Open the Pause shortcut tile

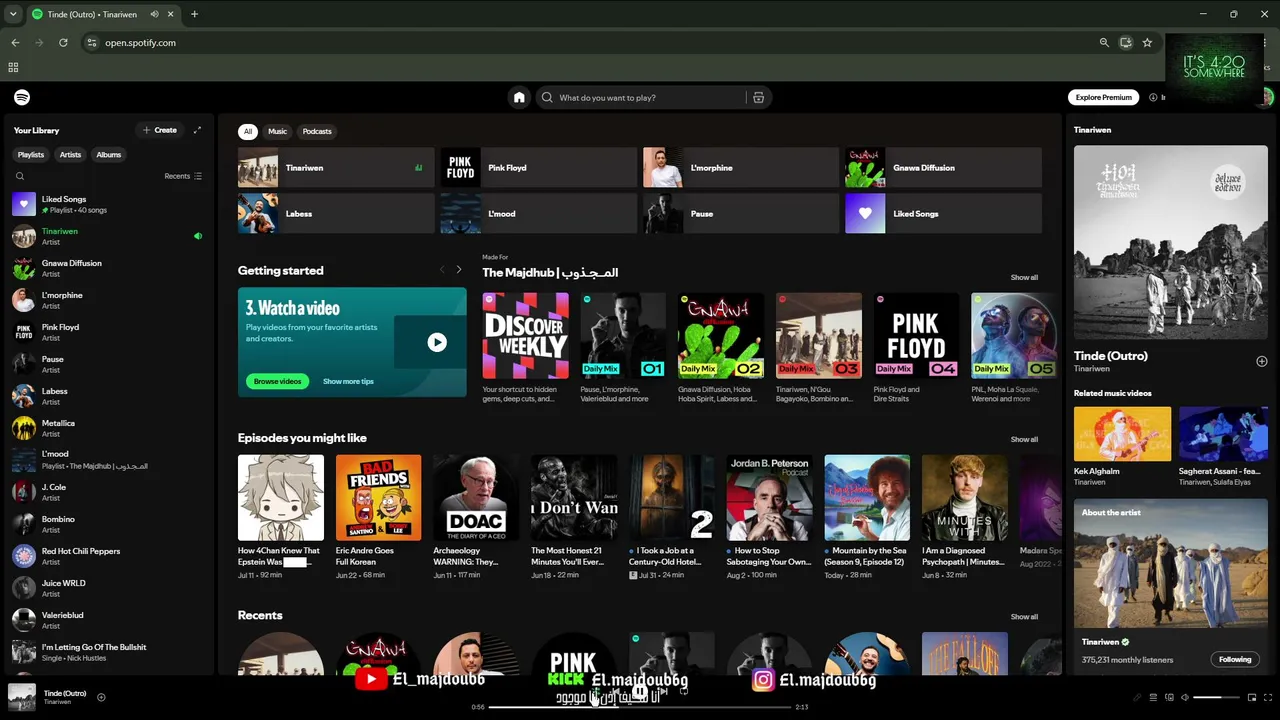740,214
